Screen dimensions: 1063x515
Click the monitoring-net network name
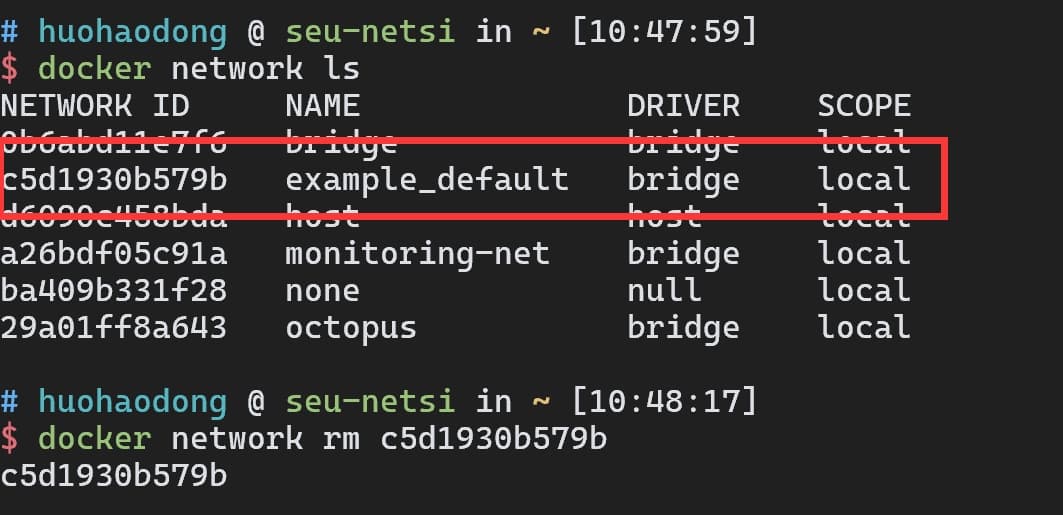tap(417, 254)
